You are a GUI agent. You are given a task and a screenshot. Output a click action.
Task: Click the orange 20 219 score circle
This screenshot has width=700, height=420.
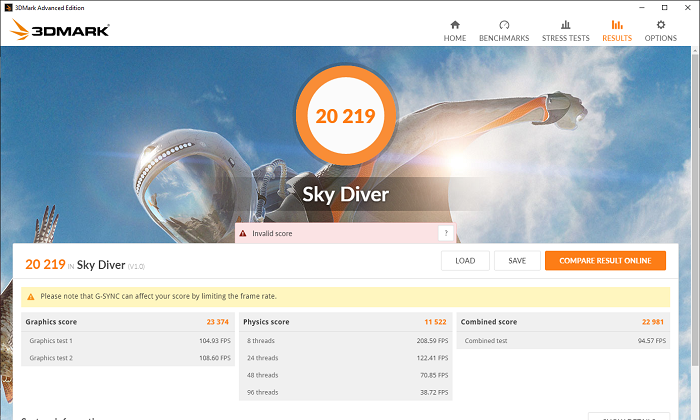[x=344, y=116]
